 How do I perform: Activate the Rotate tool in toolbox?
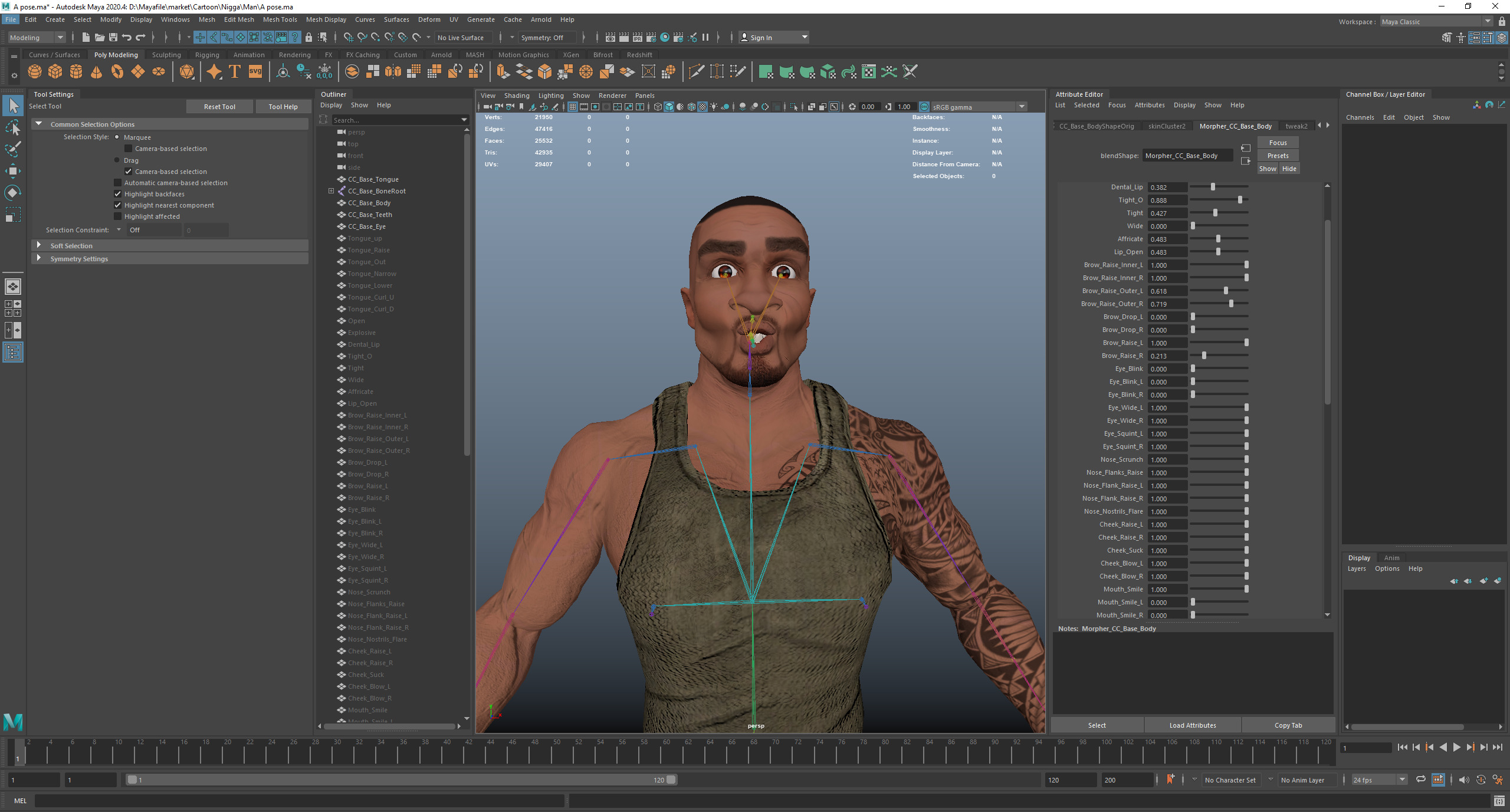(x=13, y=193)
